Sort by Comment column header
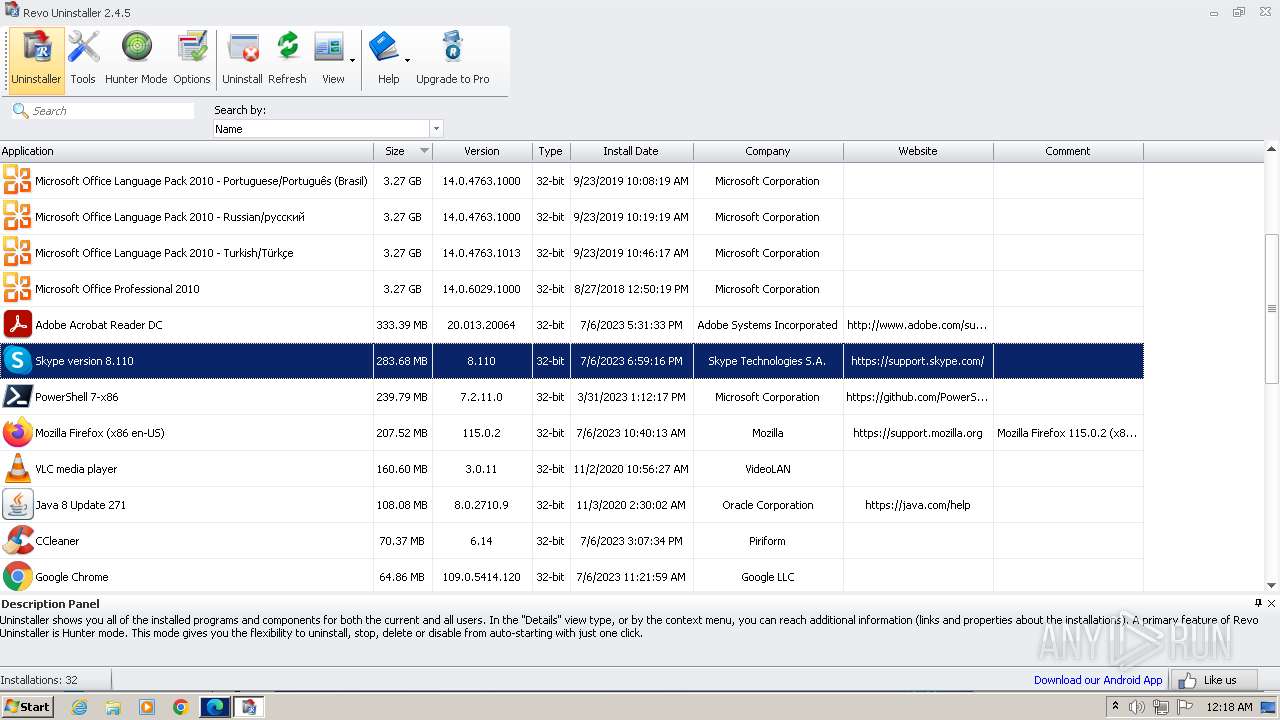Screen dimensions: 1280x720 coord(1068,151)
